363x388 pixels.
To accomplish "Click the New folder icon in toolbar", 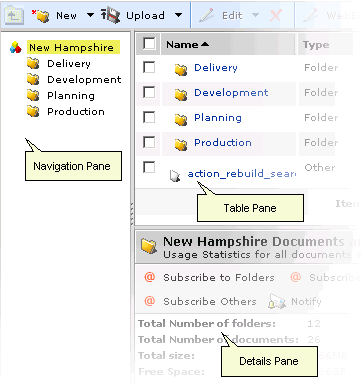I will [x=41, y=16].
